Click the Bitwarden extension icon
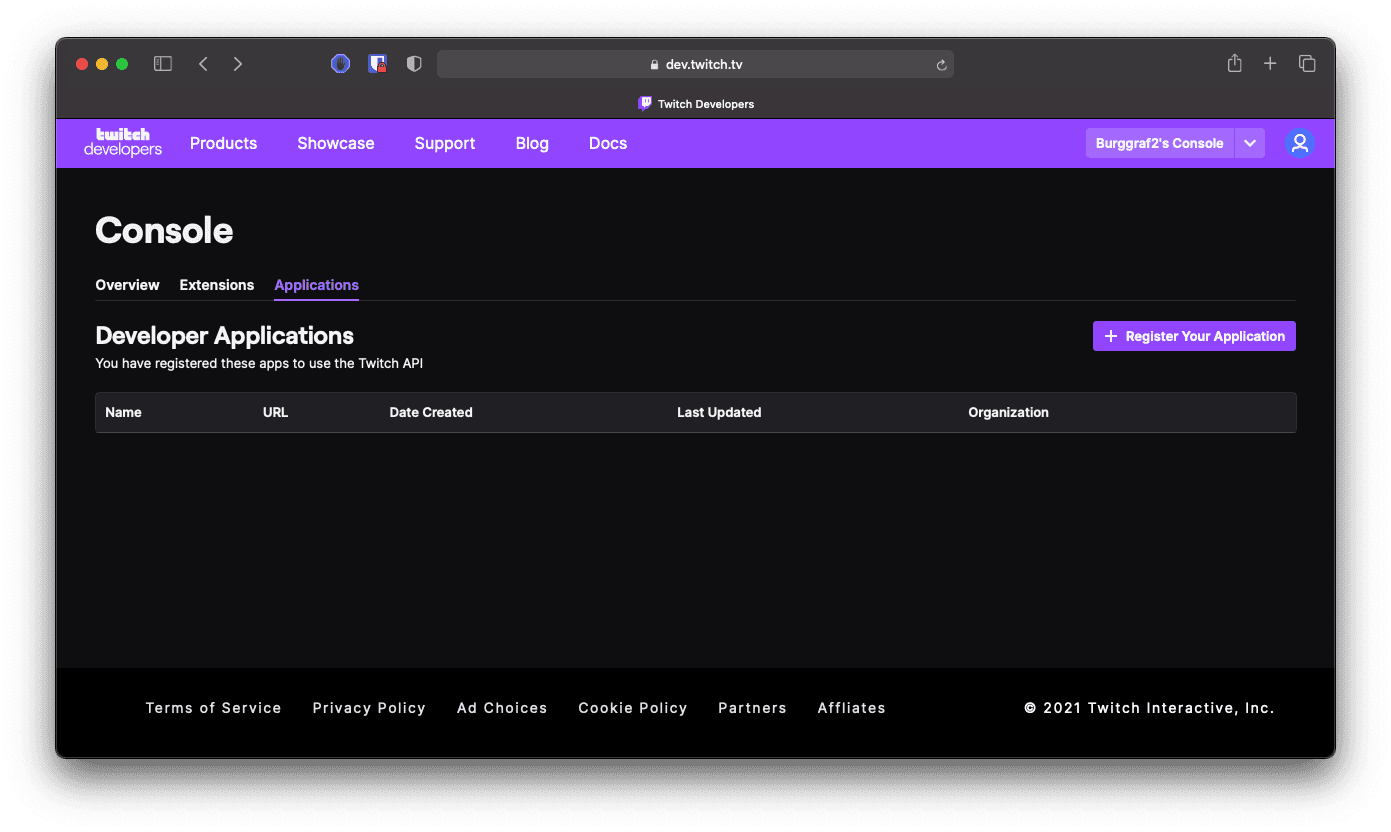The height and width of the screenshot is (832, 1391). point(377,64)
